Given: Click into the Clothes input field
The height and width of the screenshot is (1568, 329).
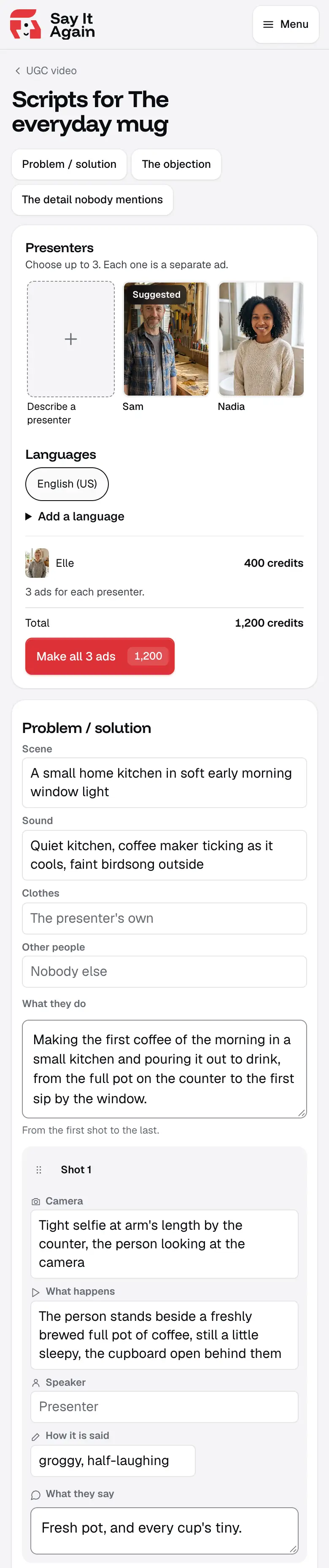Looking at the screenshot, I should click(164, 919).
